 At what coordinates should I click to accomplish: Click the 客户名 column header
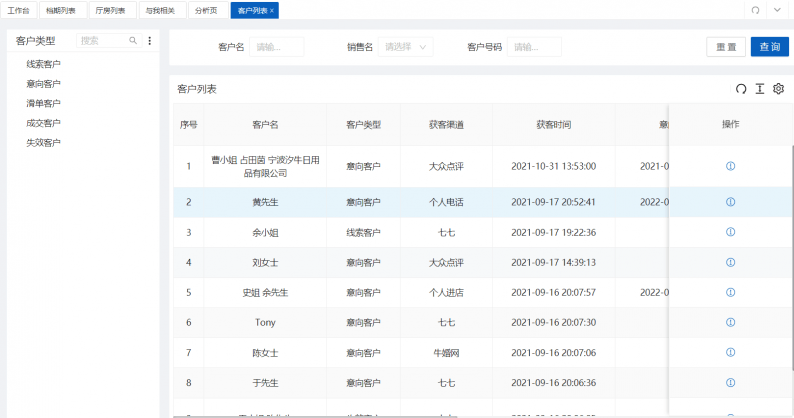pos(265,125)
